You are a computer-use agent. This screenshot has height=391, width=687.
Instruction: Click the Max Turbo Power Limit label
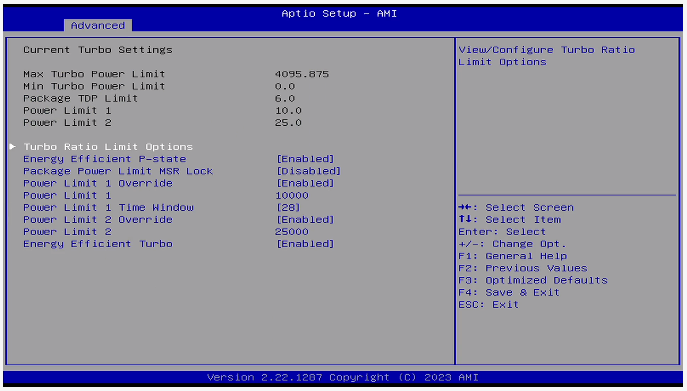tap(94, 74)
